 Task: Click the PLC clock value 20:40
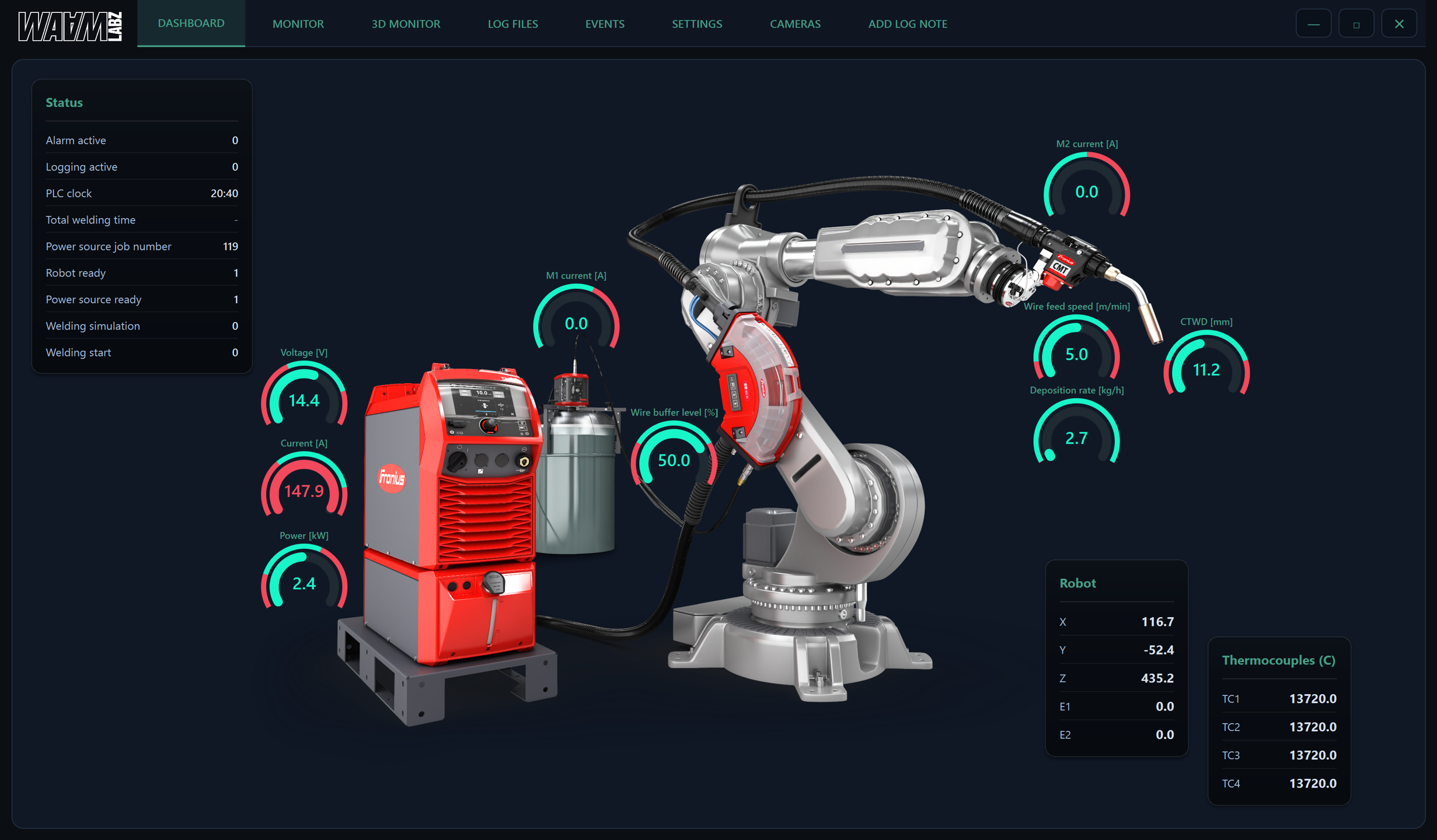pos(224,193)
